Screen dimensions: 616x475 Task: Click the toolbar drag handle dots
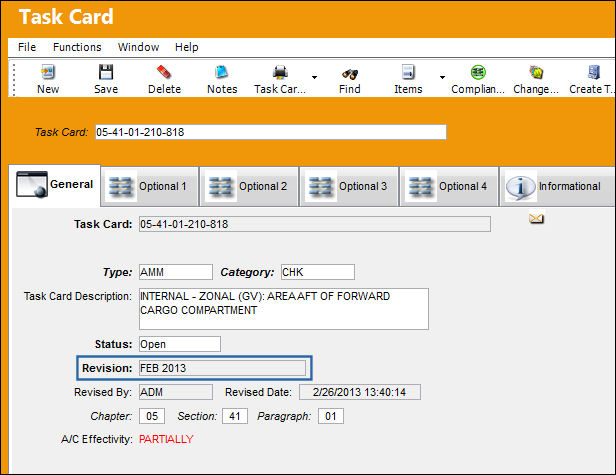[14, 80]
